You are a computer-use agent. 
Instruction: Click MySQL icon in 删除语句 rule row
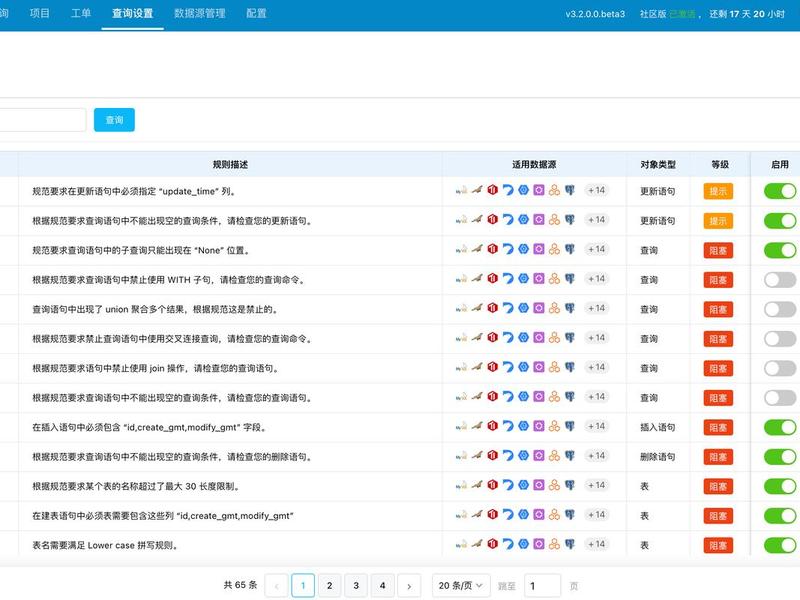point(461,456)
